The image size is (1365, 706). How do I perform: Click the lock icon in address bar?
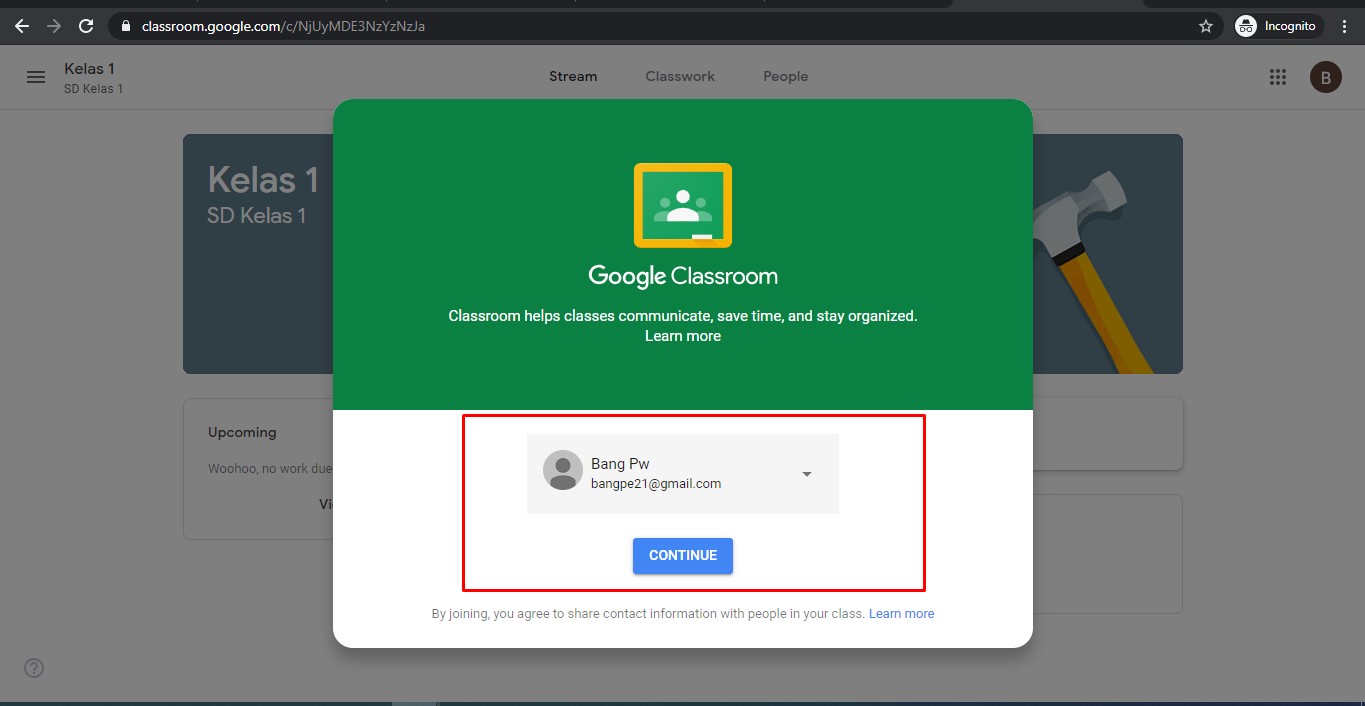point(126,26)
